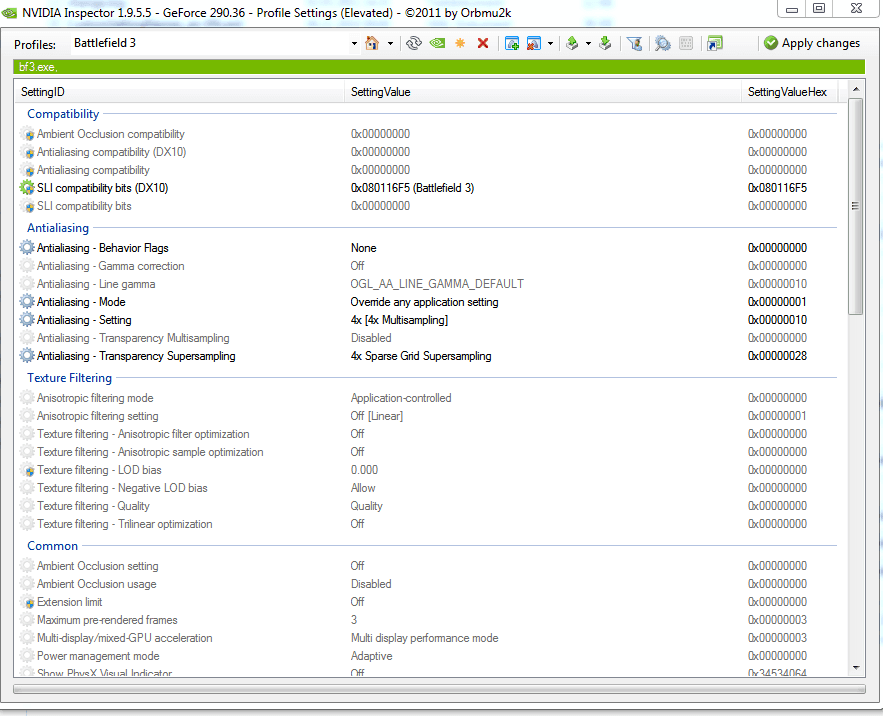Click the create application shortcut icon
Viewport: 883px width, 716px height.
tap(715, 43)
